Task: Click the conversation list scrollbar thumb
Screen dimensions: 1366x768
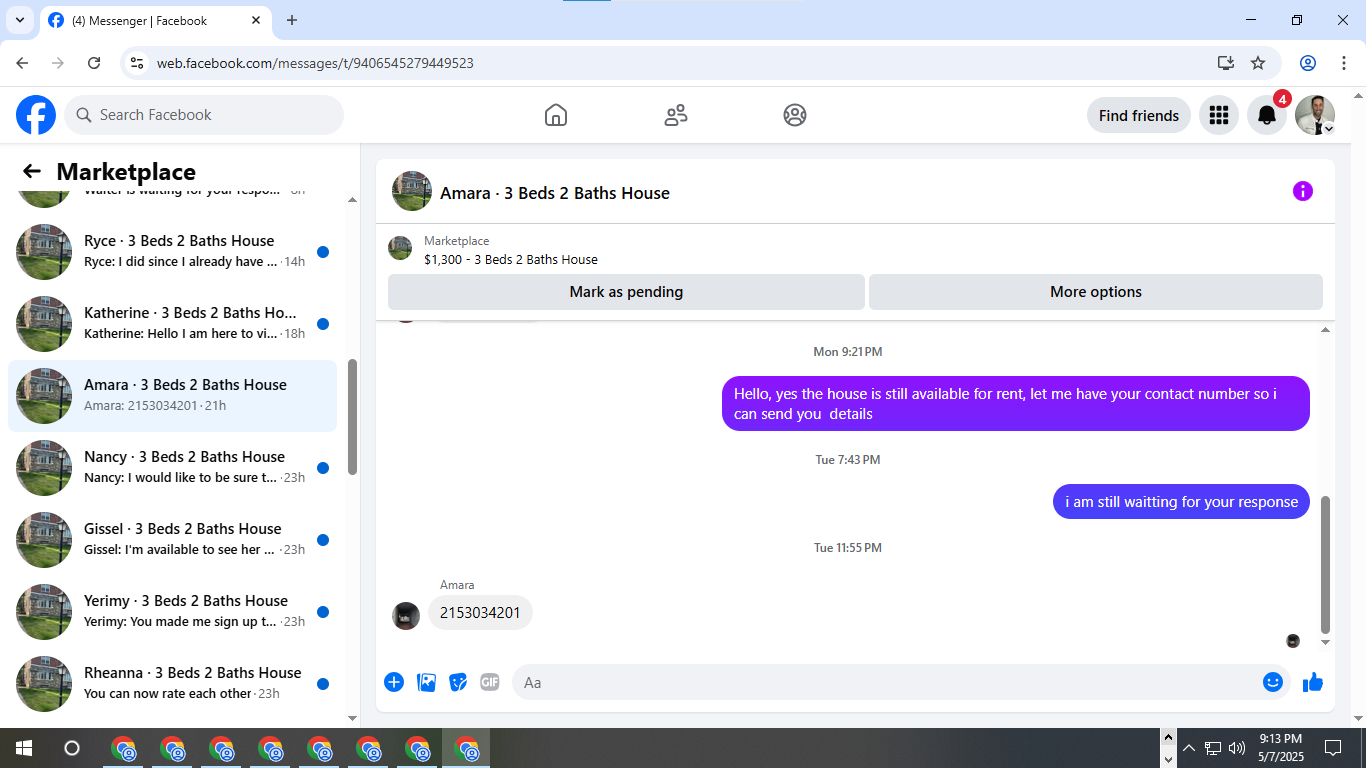Action: tap(352, 417)
